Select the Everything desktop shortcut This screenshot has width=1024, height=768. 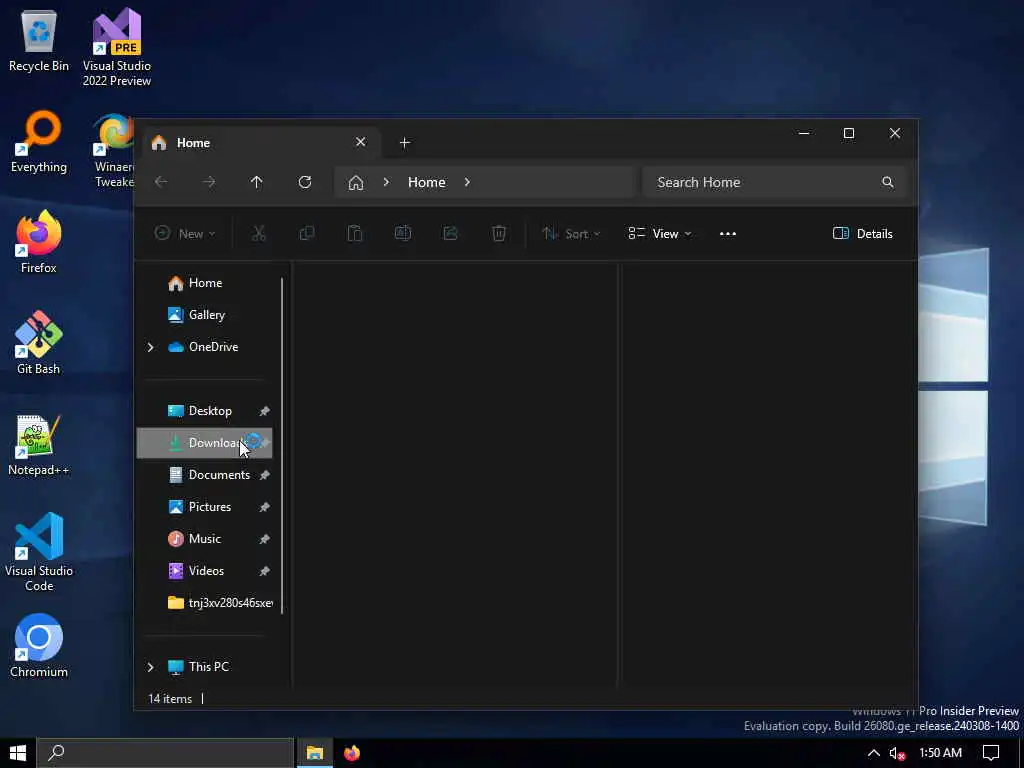click(39, 142)
